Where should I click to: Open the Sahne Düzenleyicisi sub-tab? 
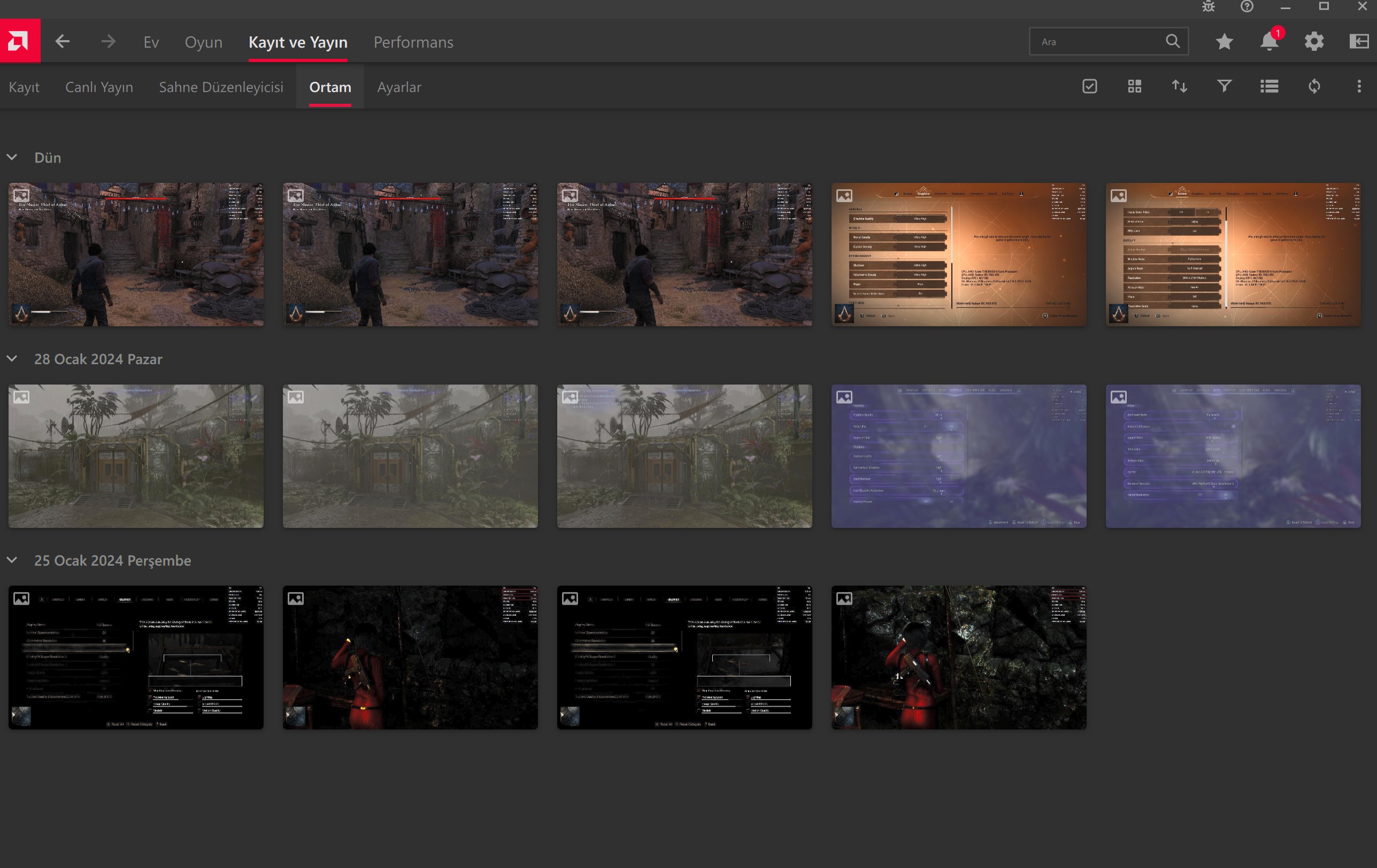(221, 87)
